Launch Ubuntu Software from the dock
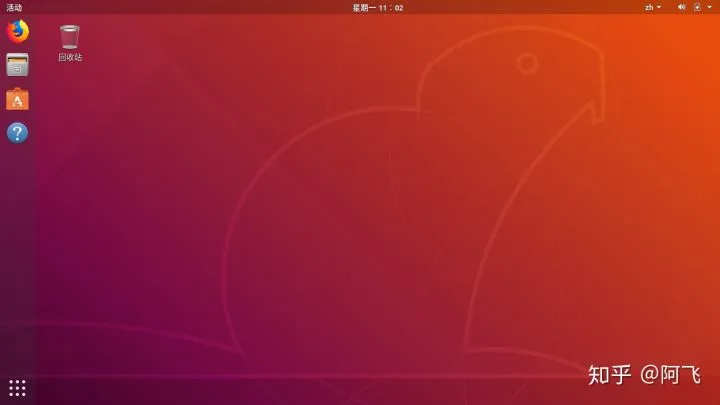 pos(17,99)
